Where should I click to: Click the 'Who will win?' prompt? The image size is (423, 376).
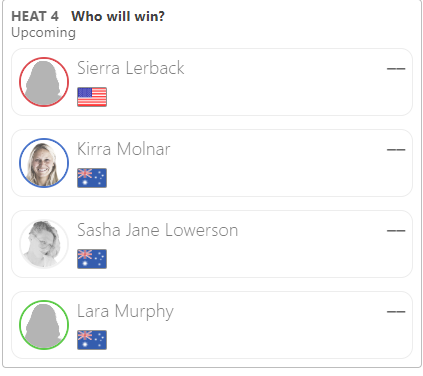coord(118,16)
